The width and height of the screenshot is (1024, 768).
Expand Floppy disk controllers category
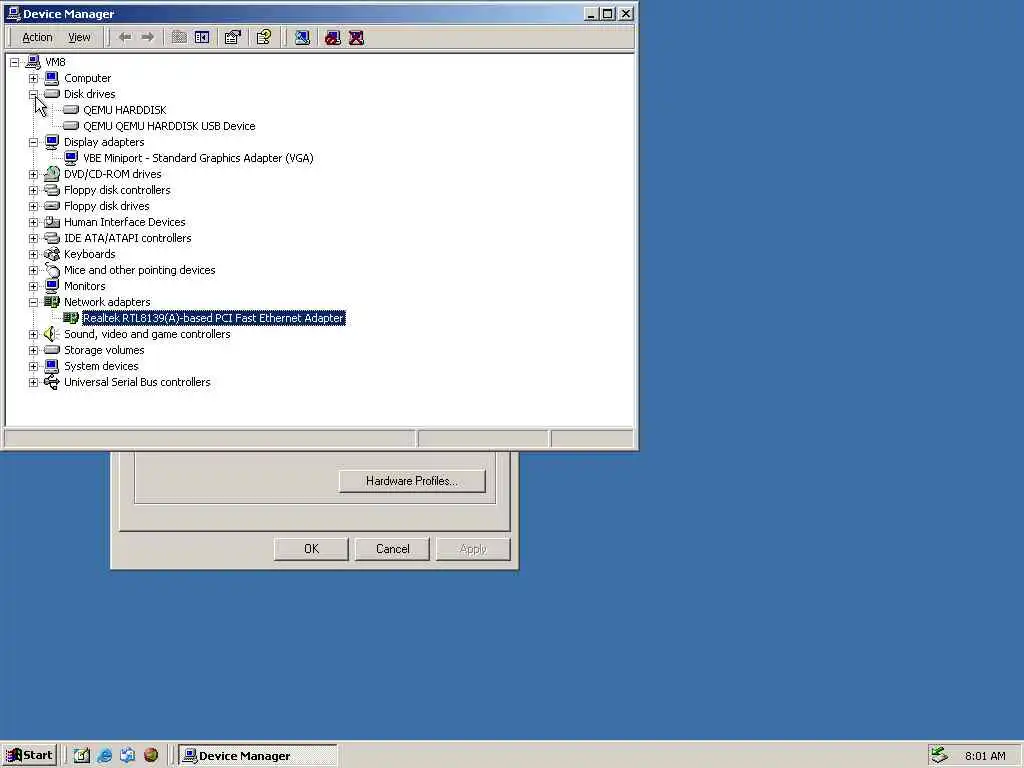pyautogui.click(x=33, y=191)
